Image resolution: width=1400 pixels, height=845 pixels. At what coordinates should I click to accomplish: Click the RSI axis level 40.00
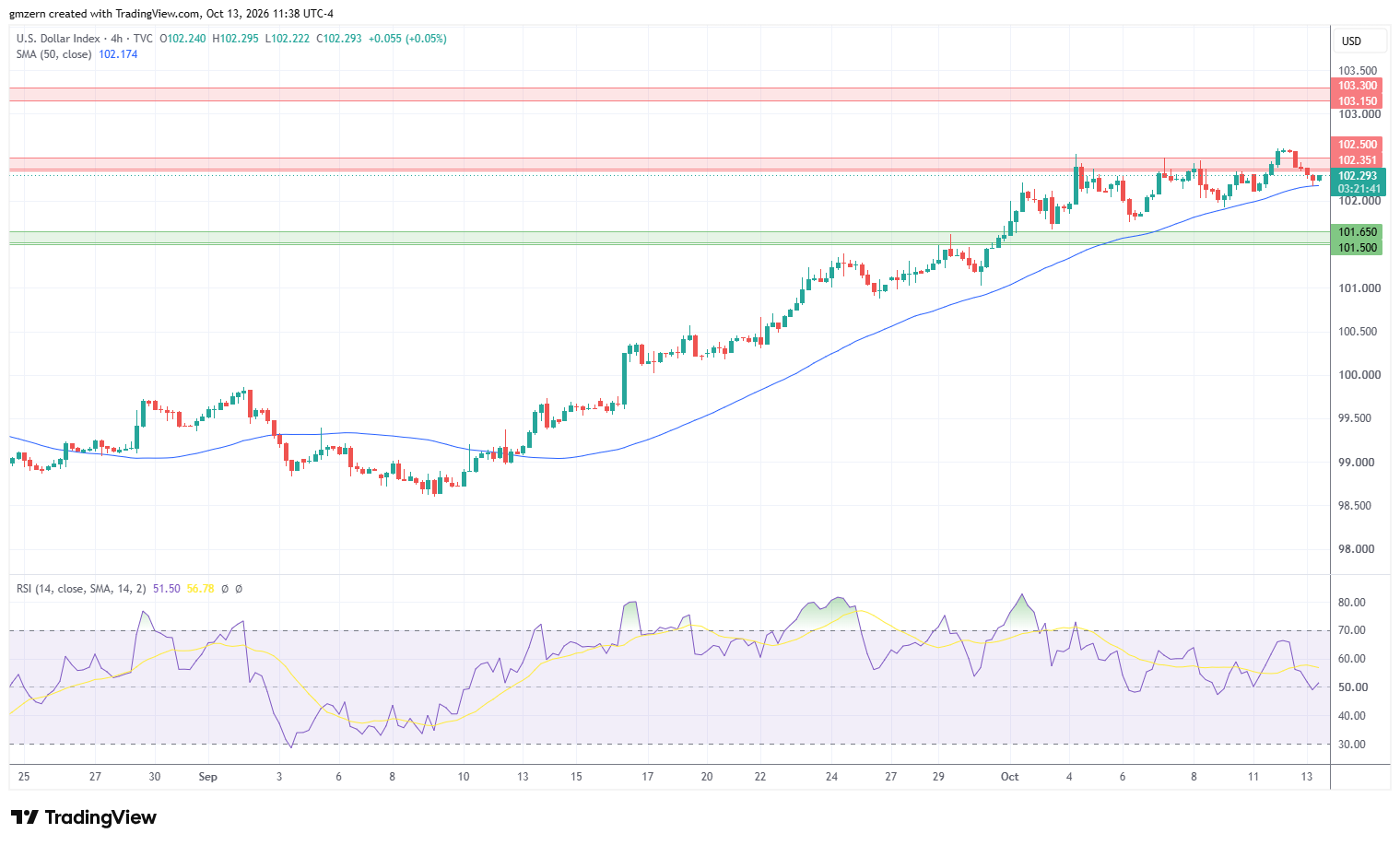[1352, 716]
